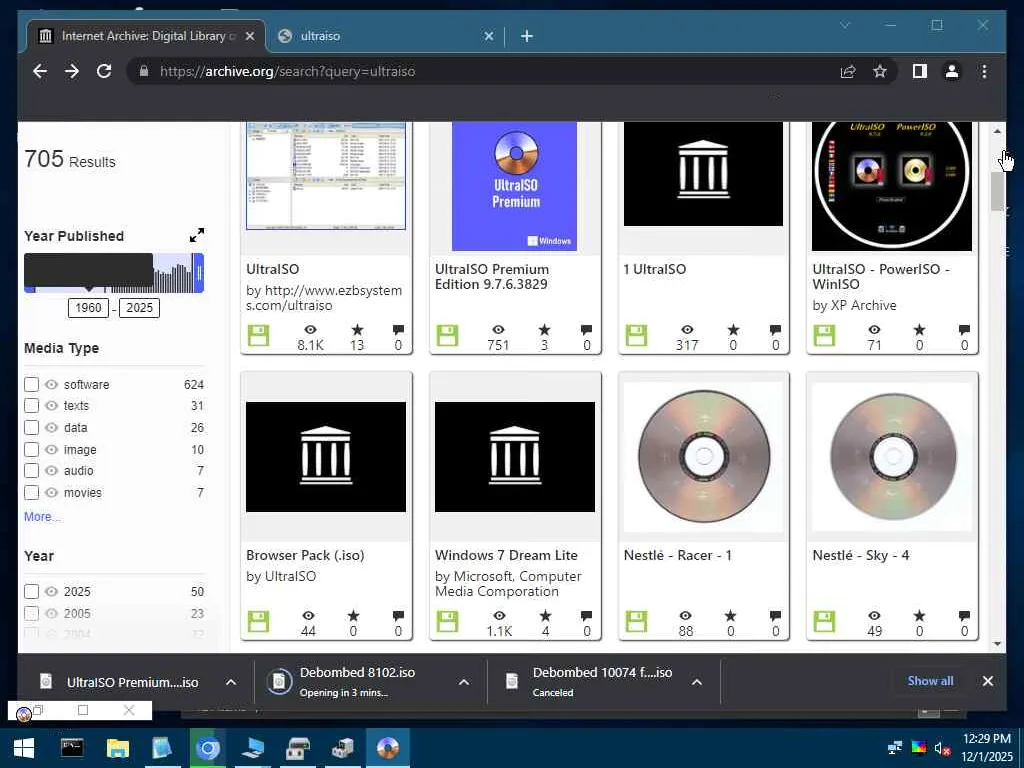Image resolution: width=1024 pixels, height=768 pixels.
Task: Close the ultraiso tab
Action: (488, 36)
